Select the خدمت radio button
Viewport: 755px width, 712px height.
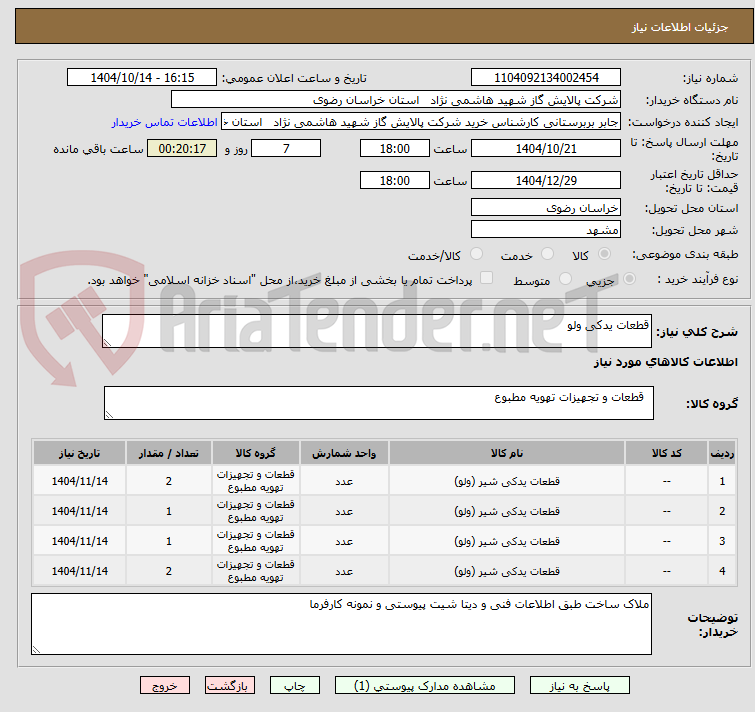[x=547, y=254]
